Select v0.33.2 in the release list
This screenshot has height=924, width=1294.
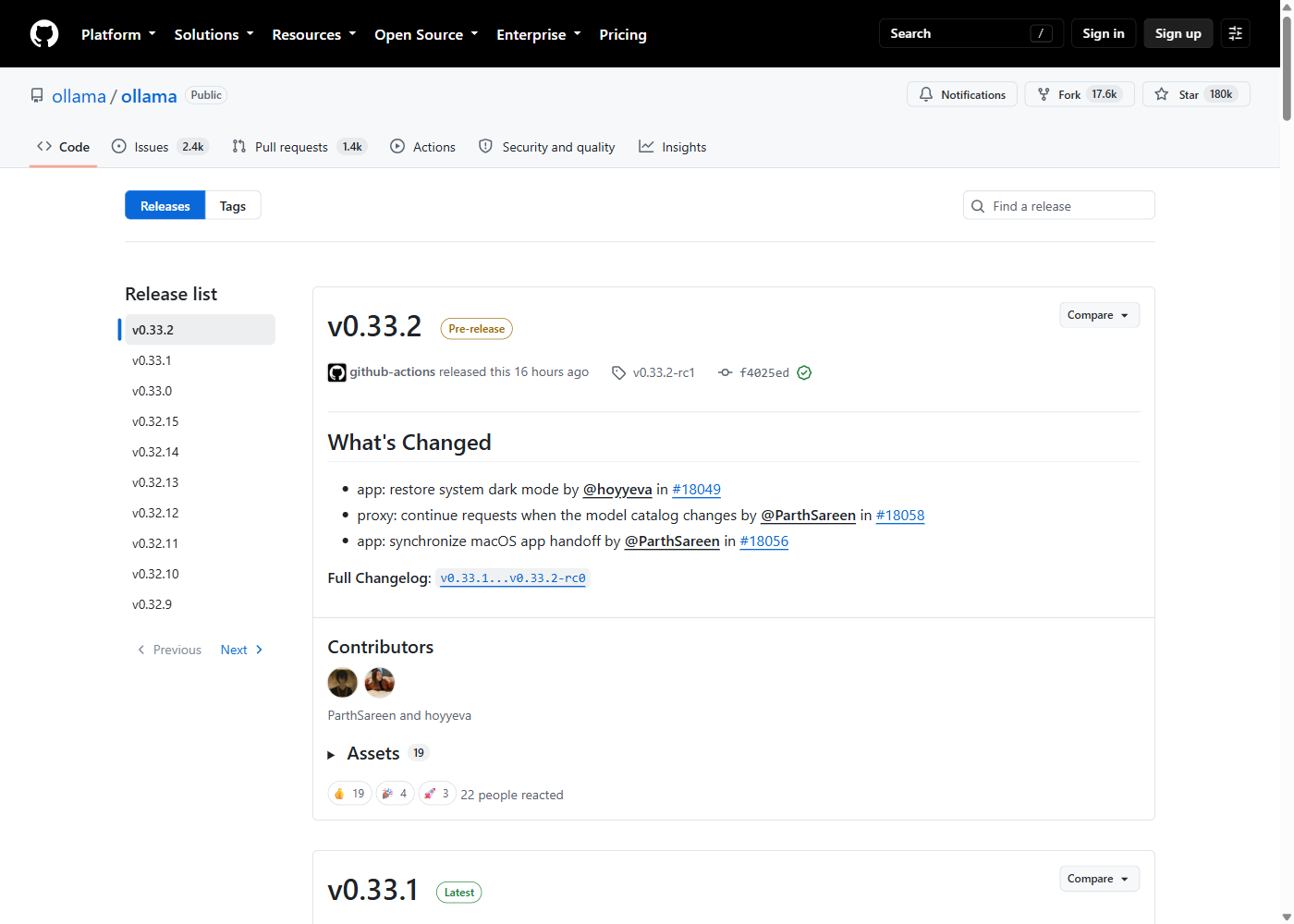tap(200, 330)
